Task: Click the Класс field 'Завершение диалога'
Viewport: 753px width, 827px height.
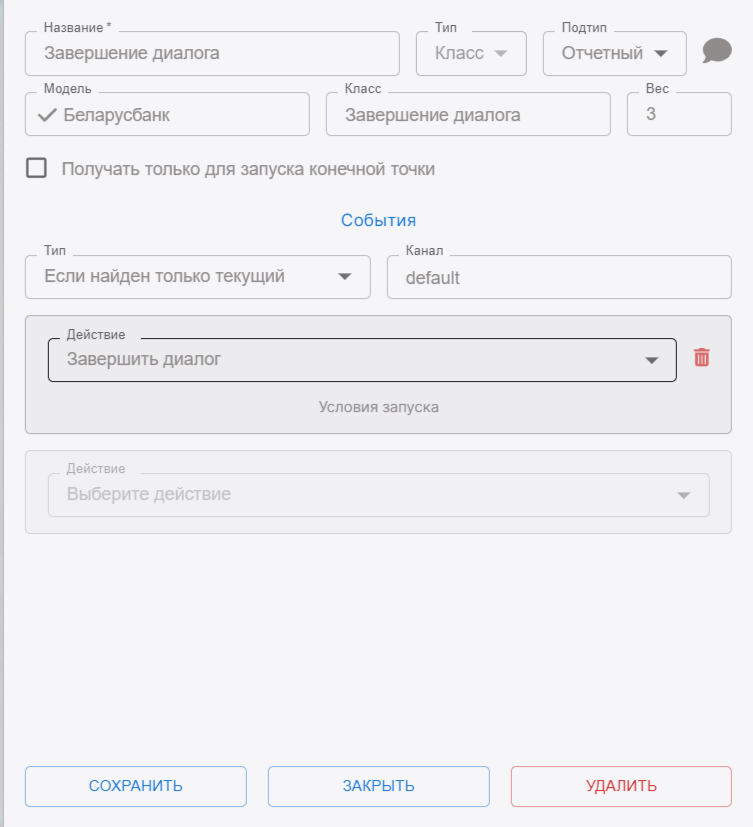Action: [467, 115]
